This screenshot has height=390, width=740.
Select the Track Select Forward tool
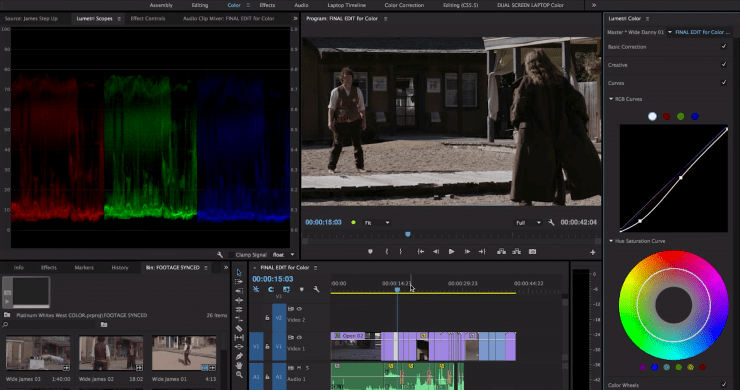point(239,281)
